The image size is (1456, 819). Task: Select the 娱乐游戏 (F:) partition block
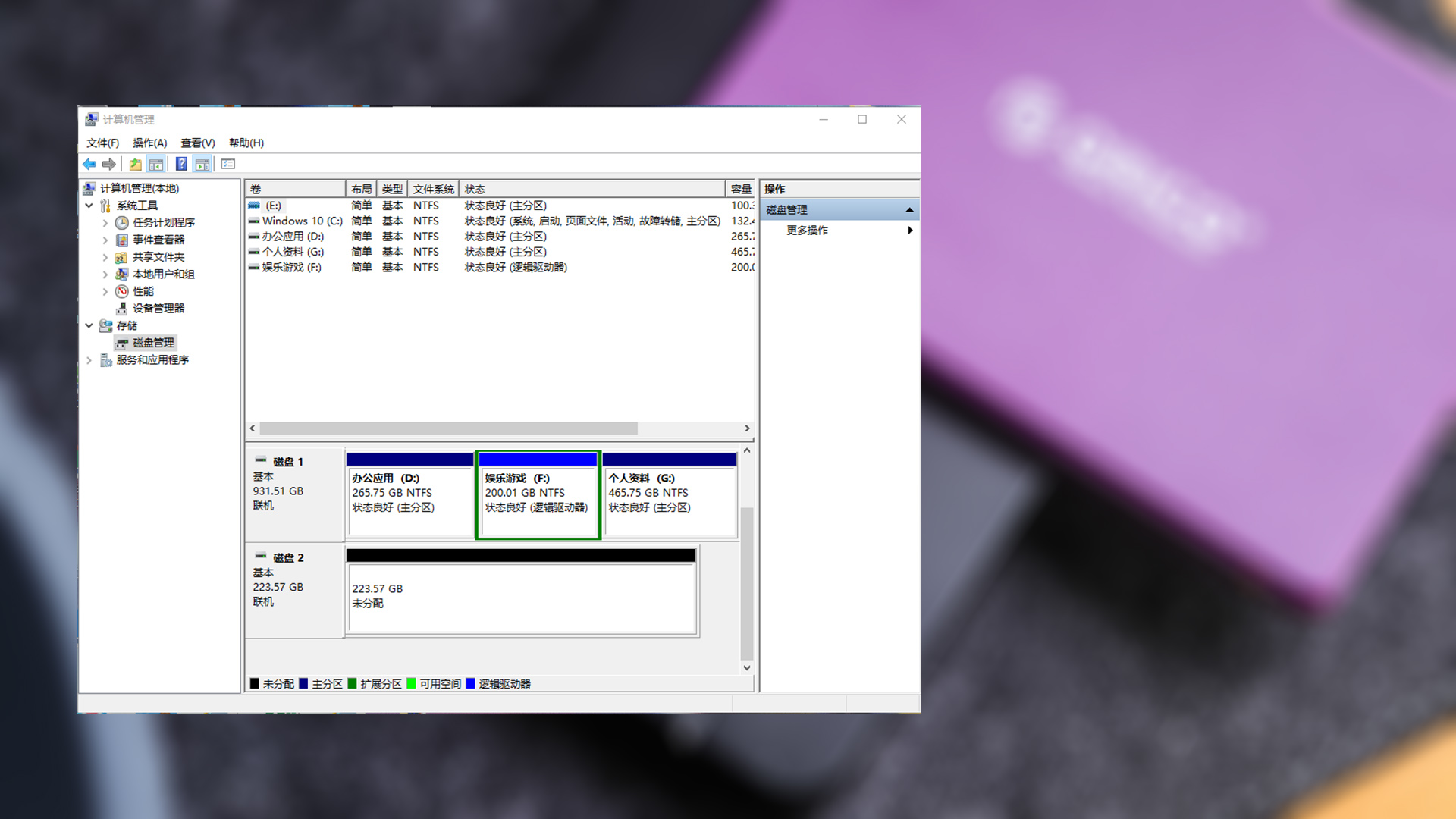click(x=537, y=500)
